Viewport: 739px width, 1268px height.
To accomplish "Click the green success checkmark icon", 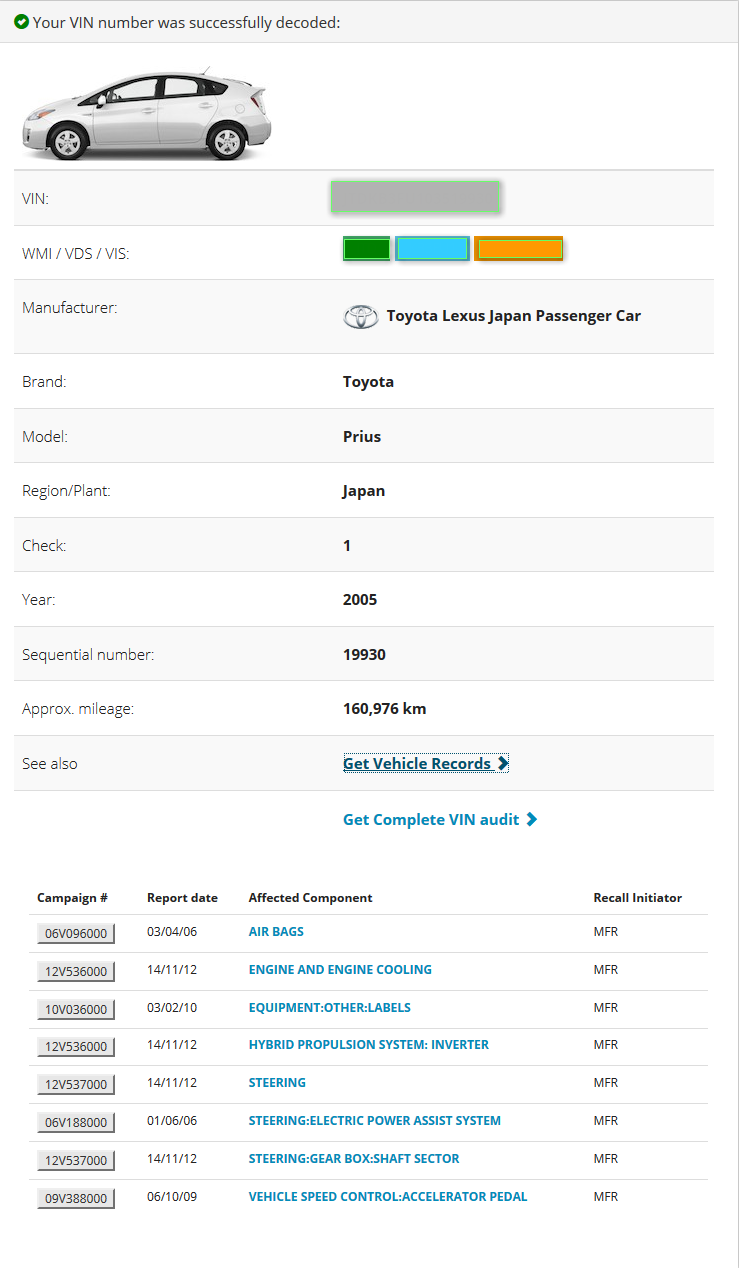I will 21,22.
